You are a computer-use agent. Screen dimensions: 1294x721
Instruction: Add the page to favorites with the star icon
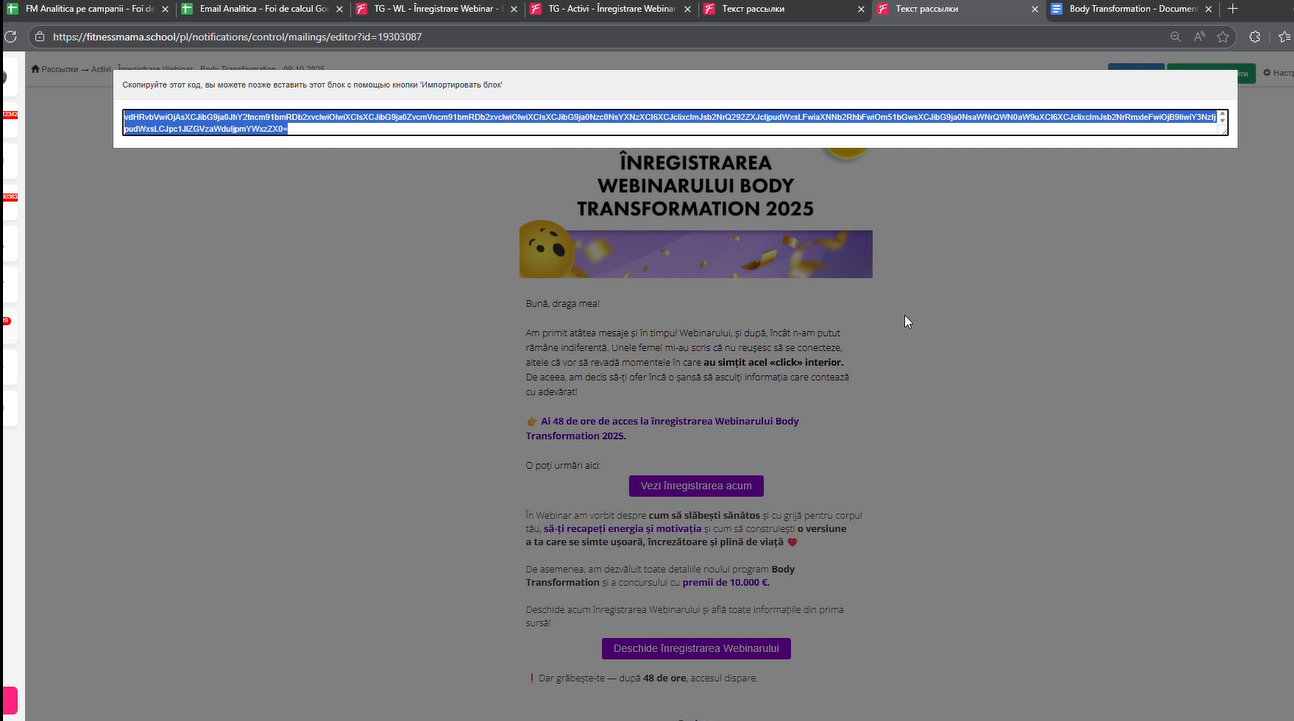pyautogui.click(x=1223, y=36)
